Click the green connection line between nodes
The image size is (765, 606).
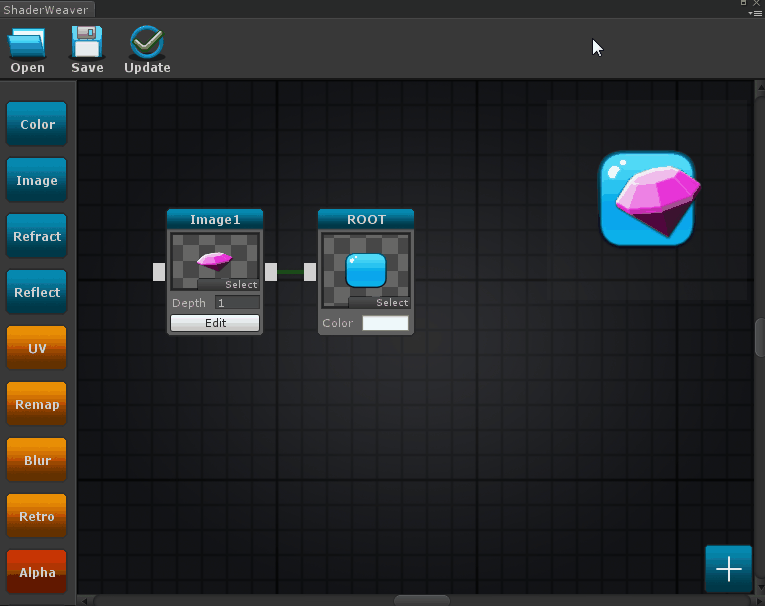tap(290, 272)
